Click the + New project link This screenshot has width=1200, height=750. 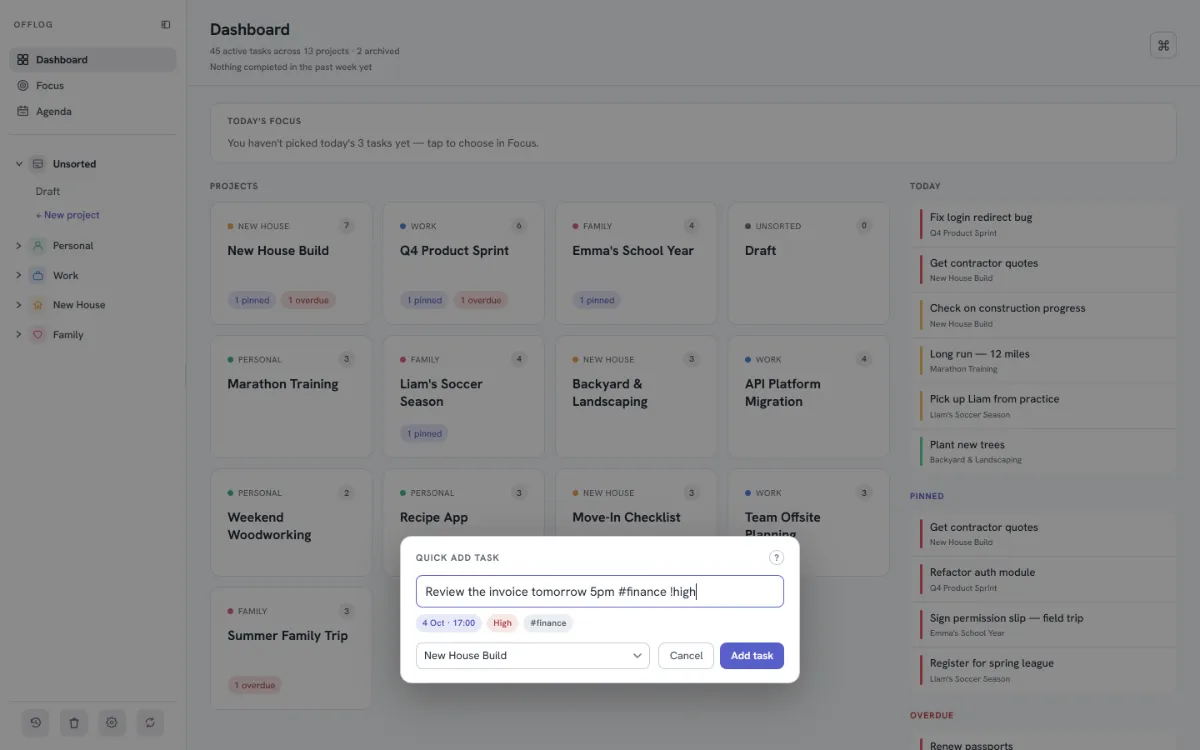68,215
